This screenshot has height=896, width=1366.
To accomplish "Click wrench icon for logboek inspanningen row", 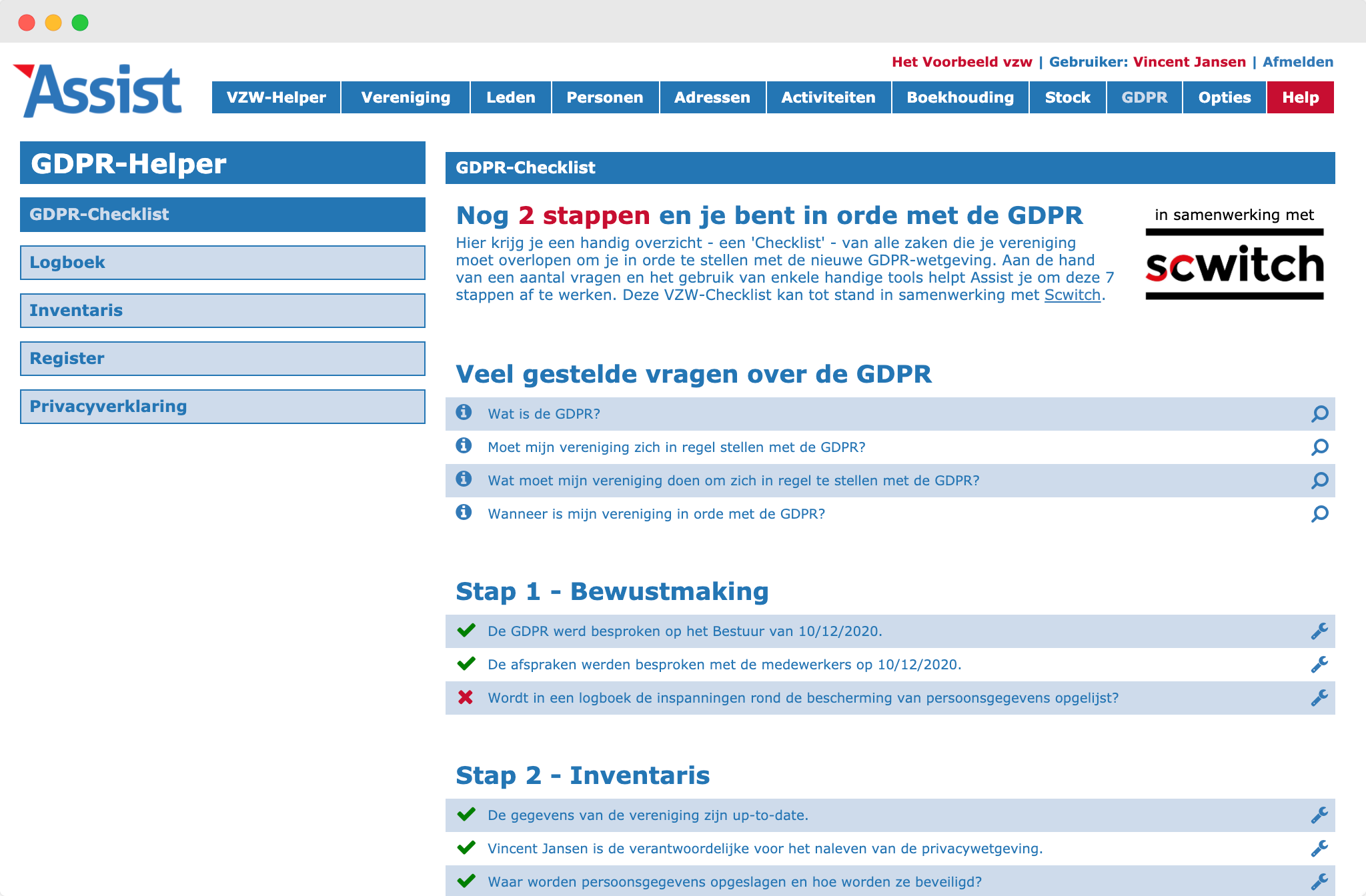I will (x=1319, y=698).
